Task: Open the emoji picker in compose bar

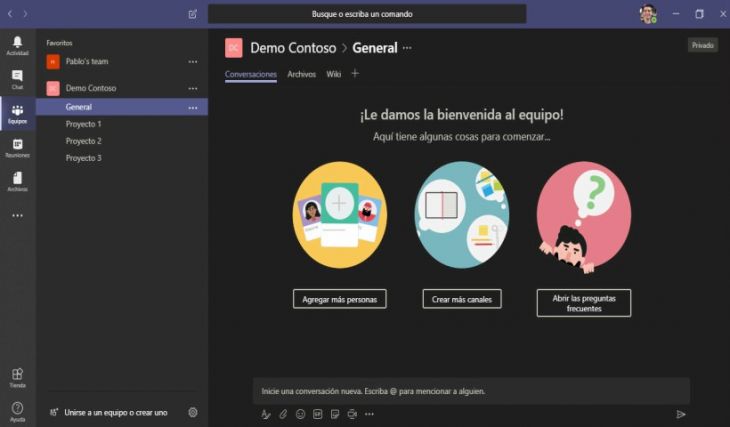Action: click(x=300, y=414)
